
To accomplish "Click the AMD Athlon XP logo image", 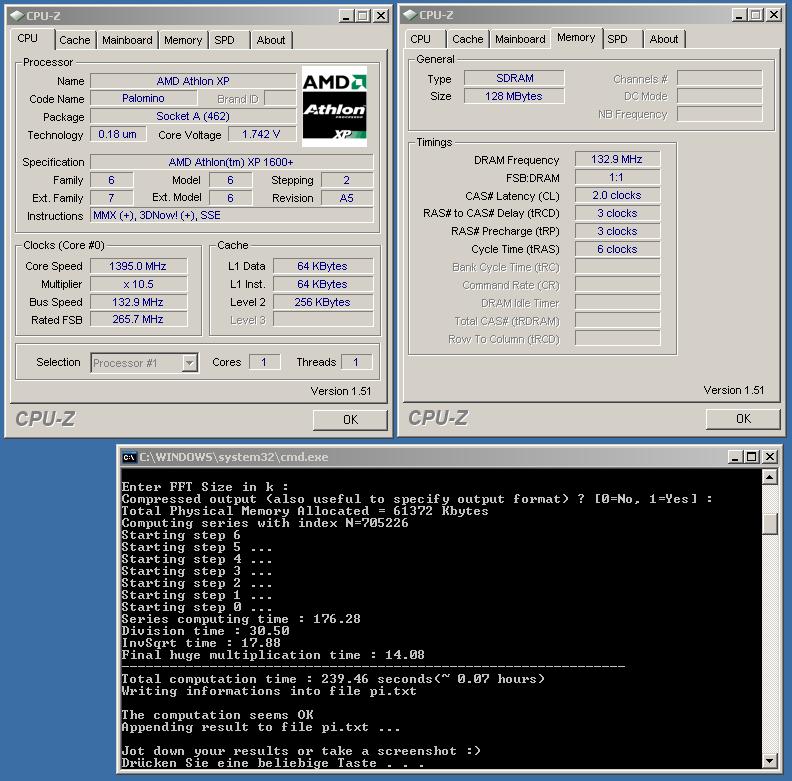I will coord(334,106).
